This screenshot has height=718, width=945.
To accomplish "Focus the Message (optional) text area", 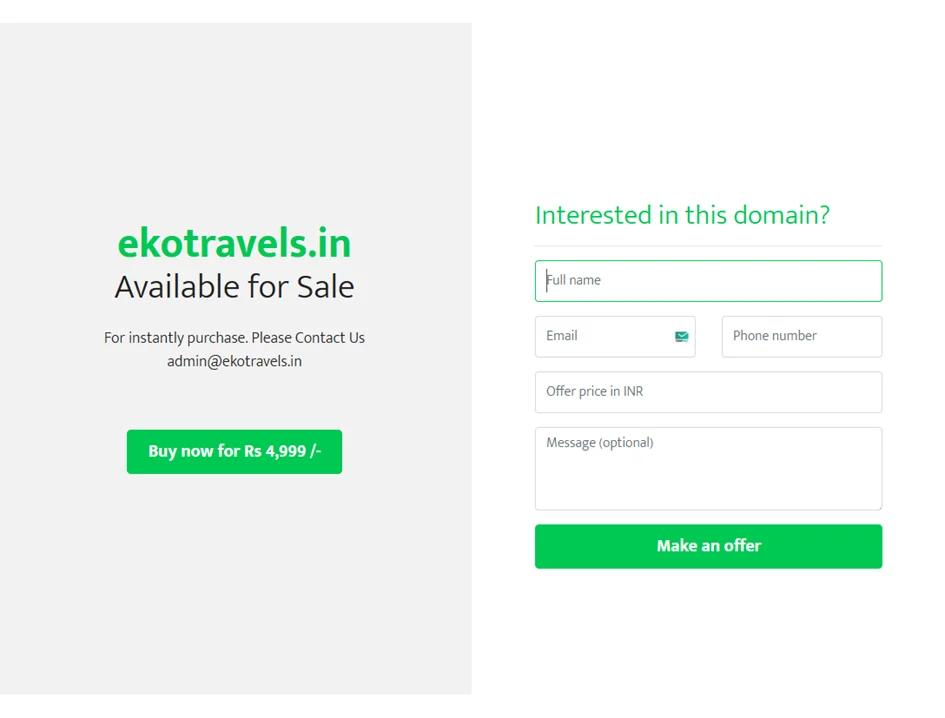I will coord(708,475).
